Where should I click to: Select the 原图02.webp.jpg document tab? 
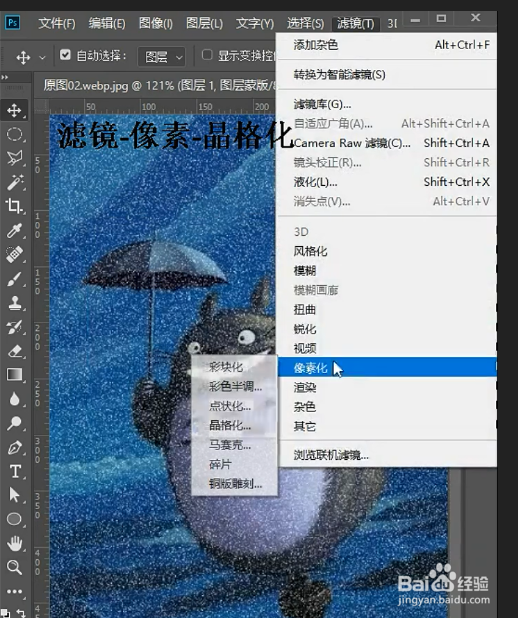158,85
